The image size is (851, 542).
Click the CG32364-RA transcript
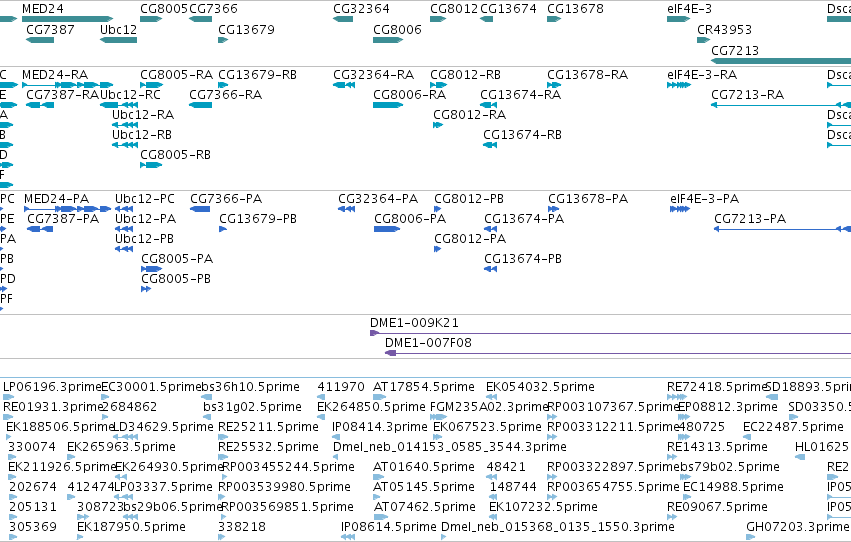click(x=344, y=85)
